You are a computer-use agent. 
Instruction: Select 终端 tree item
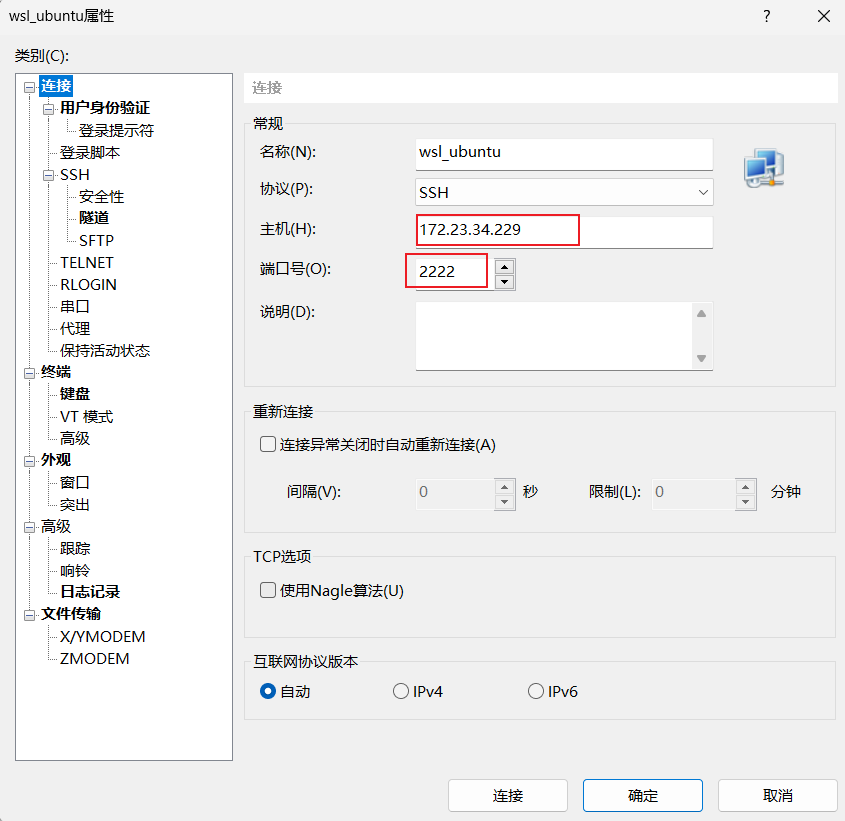point(56,372)
